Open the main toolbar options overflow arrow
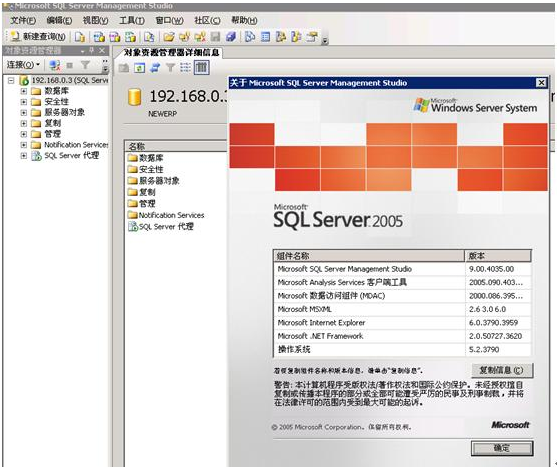The width and height of the screenshot is (557, 468). (325, 41)
